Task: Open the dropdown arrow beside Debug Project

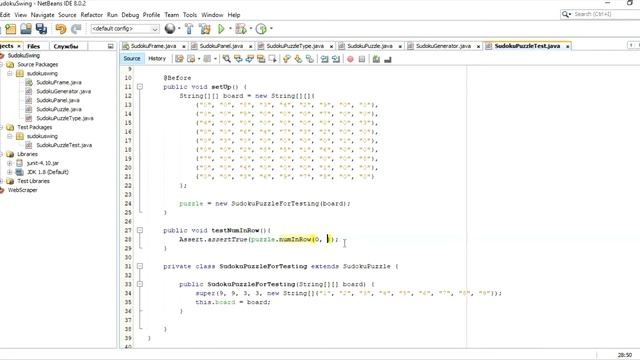Action: [250, 29]
